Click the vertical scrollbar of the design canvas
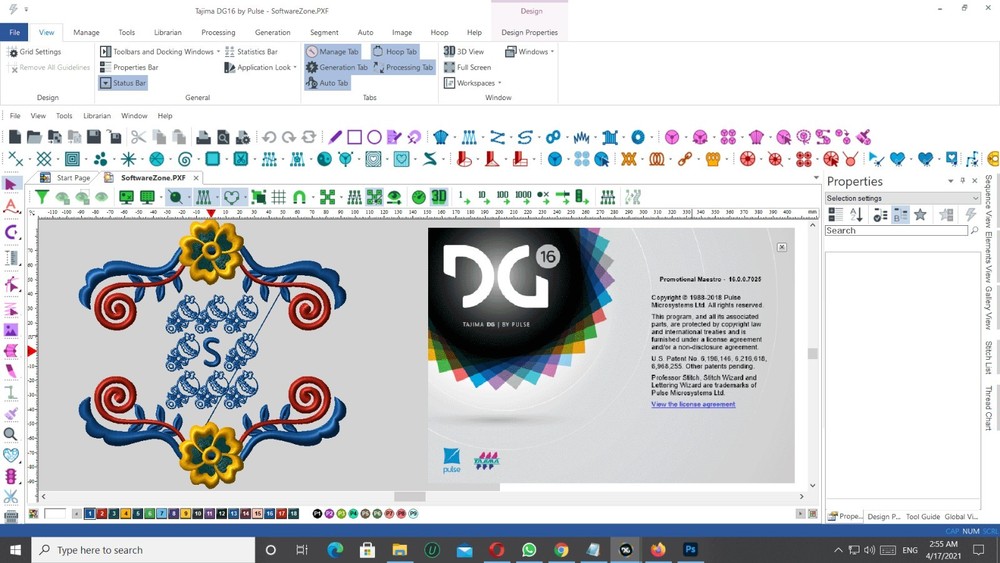This screenshot has width=1000, height=563. click(x=812, y=354)
